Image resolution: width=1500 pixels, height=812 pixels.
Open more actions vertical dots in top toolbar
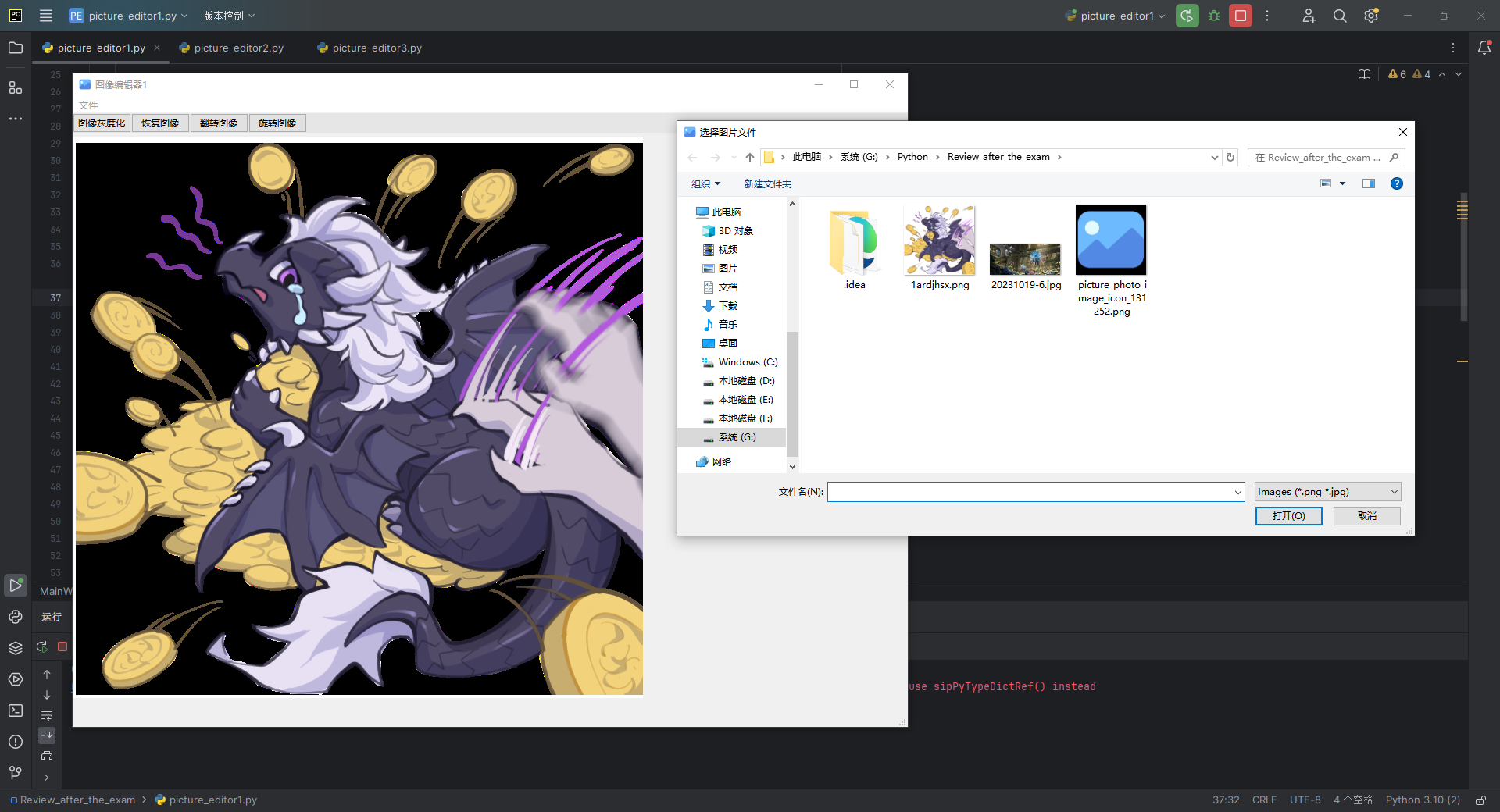click(x=1267, y=16)
